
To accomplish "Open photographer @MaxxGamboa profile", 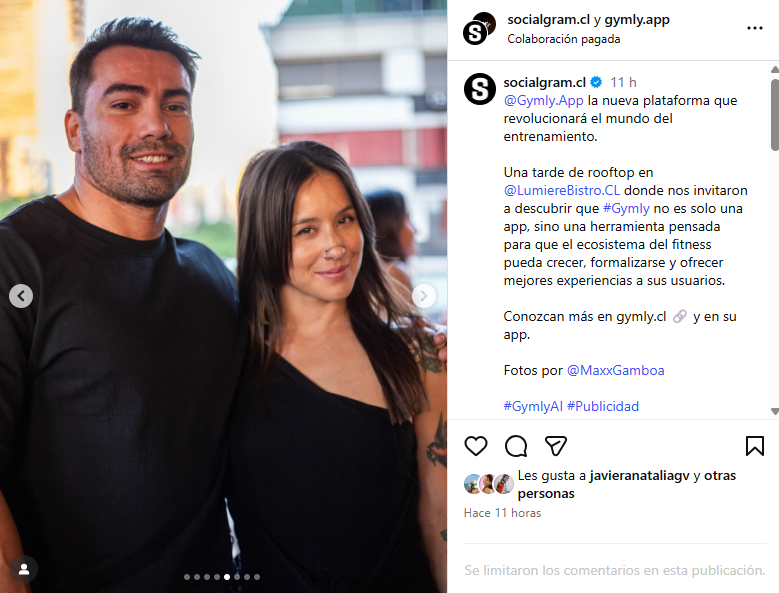I will tap(616, 371).
